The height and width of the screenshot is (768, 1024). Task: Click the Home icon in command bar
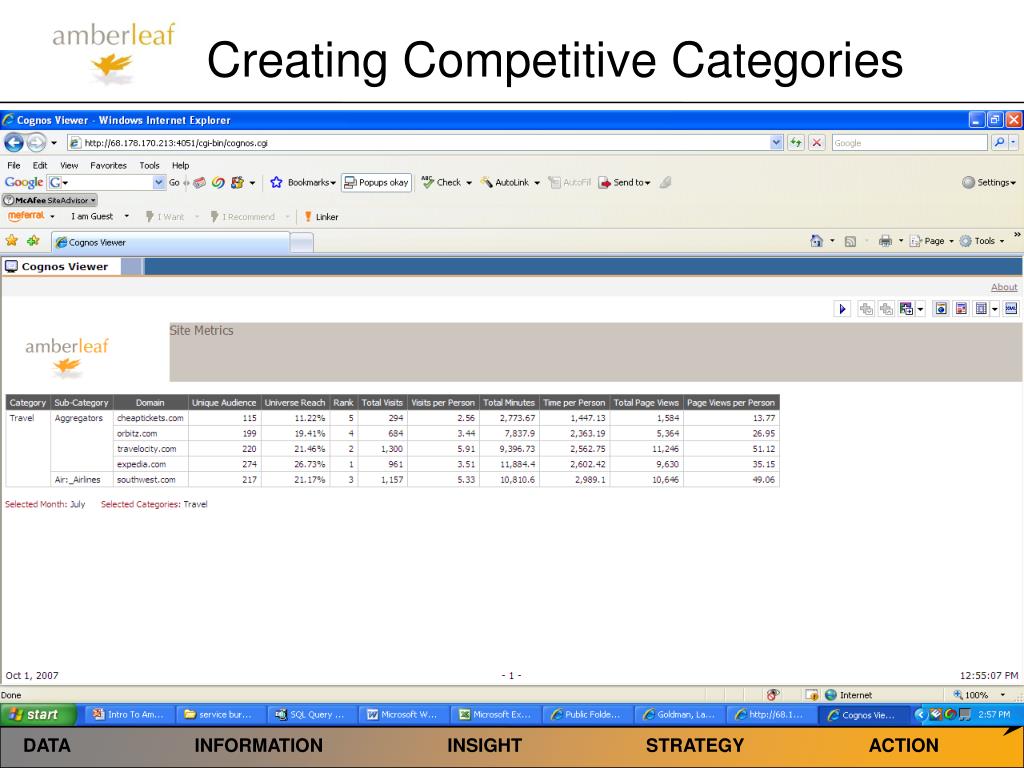click(816, 241)
